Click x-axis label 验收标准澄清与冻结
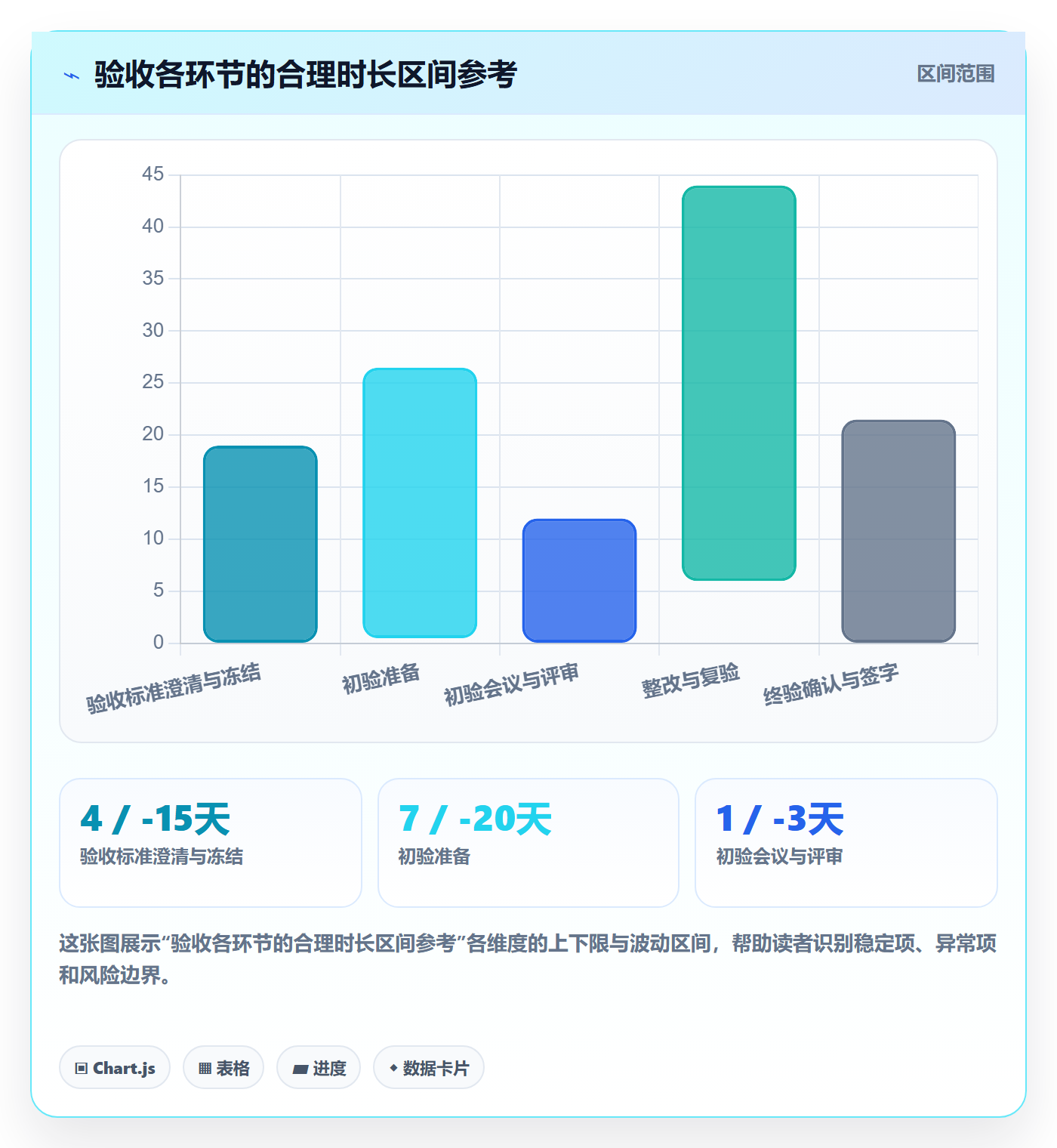This screenshot has width=1057, height=1148. pyautogui.click(x=174, y=688)
